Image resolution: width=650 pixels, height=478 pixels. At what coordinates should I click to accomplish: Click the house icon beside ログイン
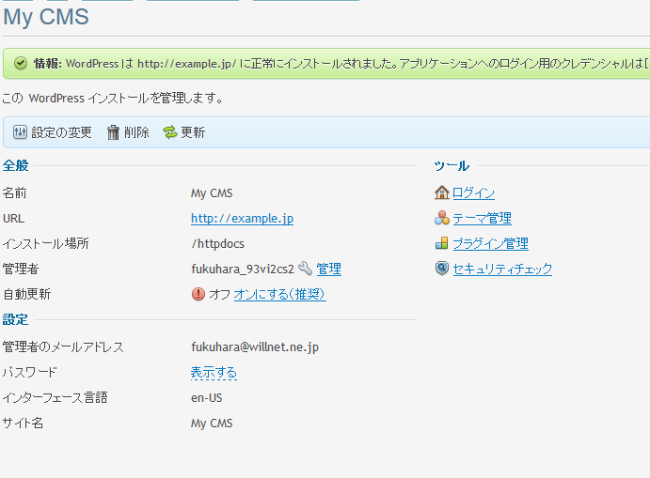click(x=442, y=193)
